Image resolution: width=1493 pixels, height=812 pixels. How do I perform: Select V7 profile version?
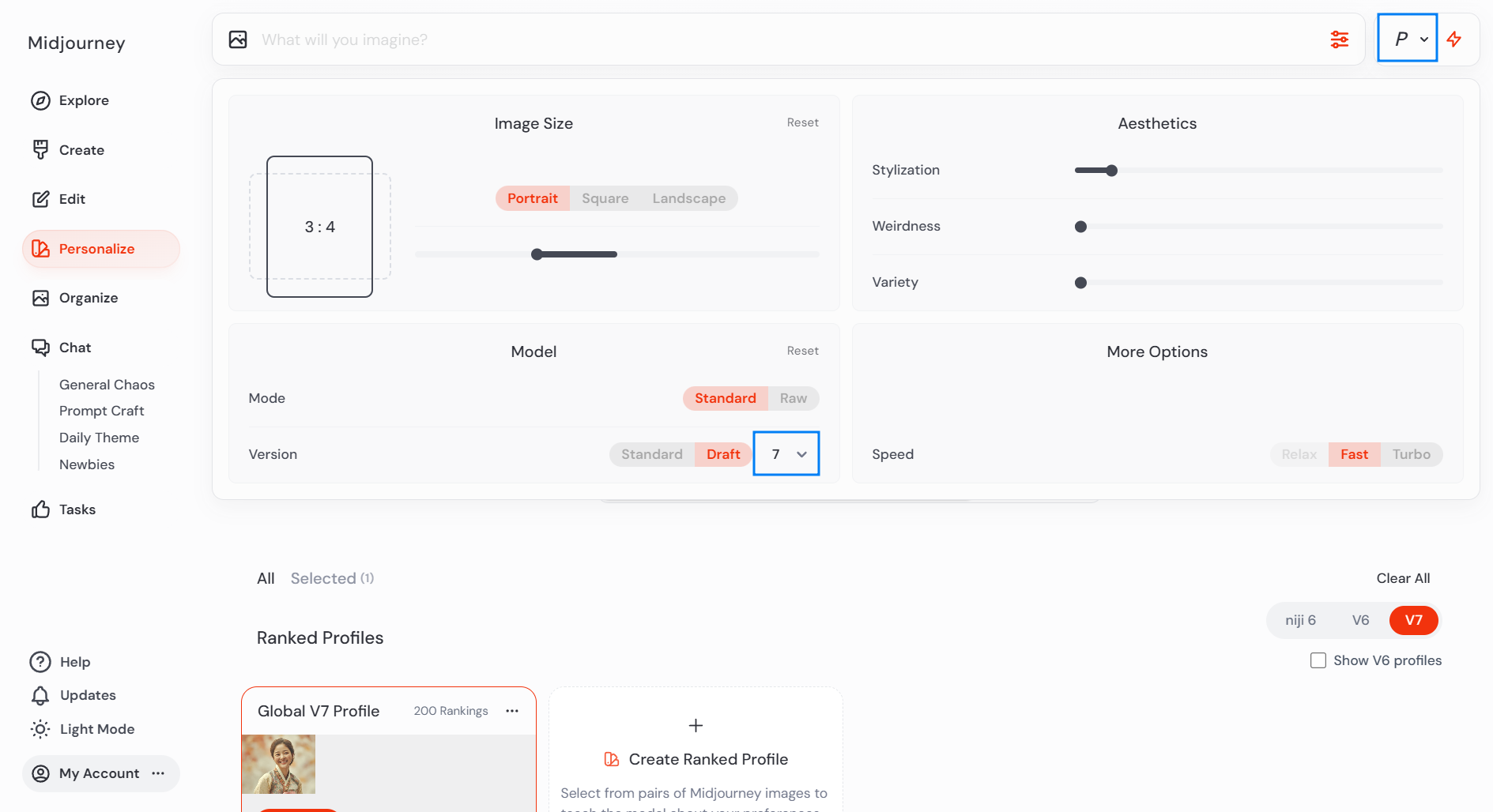tap(1414, 620)
